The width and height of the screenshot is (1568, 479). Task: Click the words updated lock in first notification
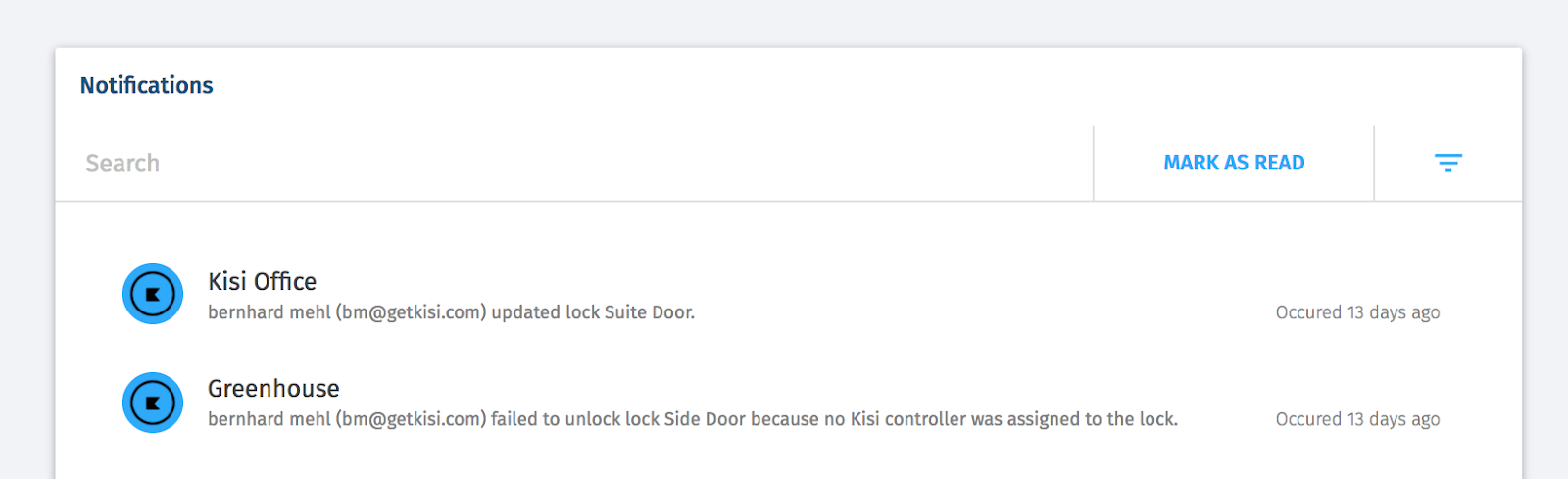(545, 312)
